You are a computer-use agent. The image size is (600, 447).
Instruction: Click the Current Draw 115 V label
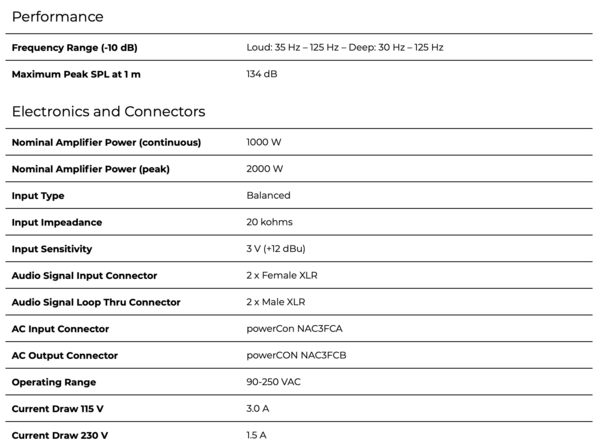pyautogui.click(x=59, y=409)
